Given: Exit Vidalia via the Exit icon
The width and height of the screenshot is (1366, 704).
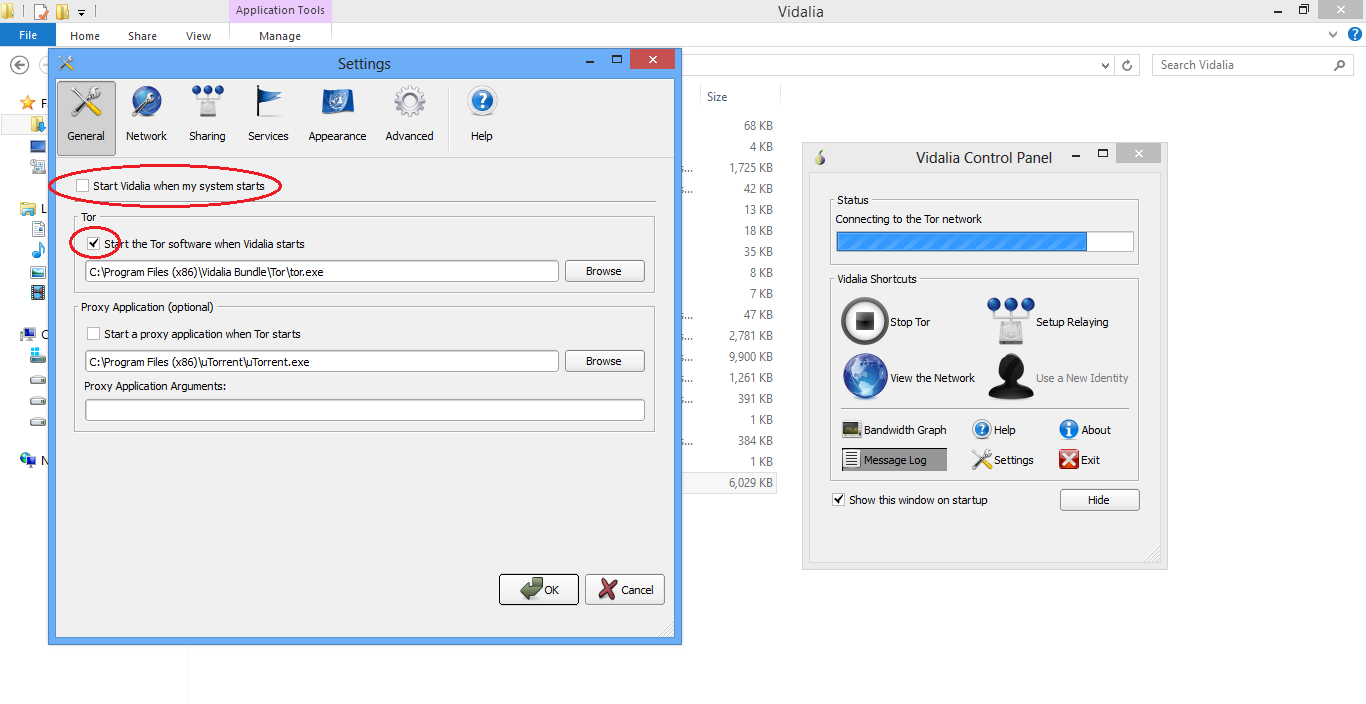Looking at the screenshot, I should 1080,460.
